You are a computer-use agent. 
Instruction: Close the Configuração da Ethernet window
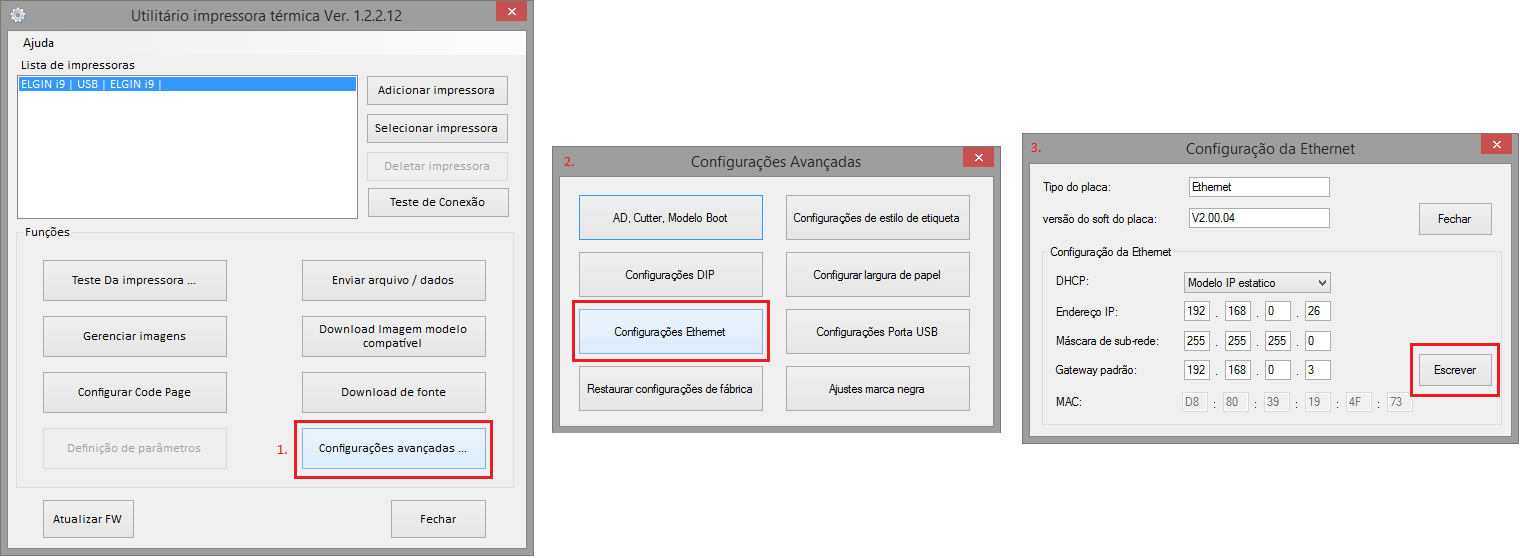click(x=1496, y=145)
